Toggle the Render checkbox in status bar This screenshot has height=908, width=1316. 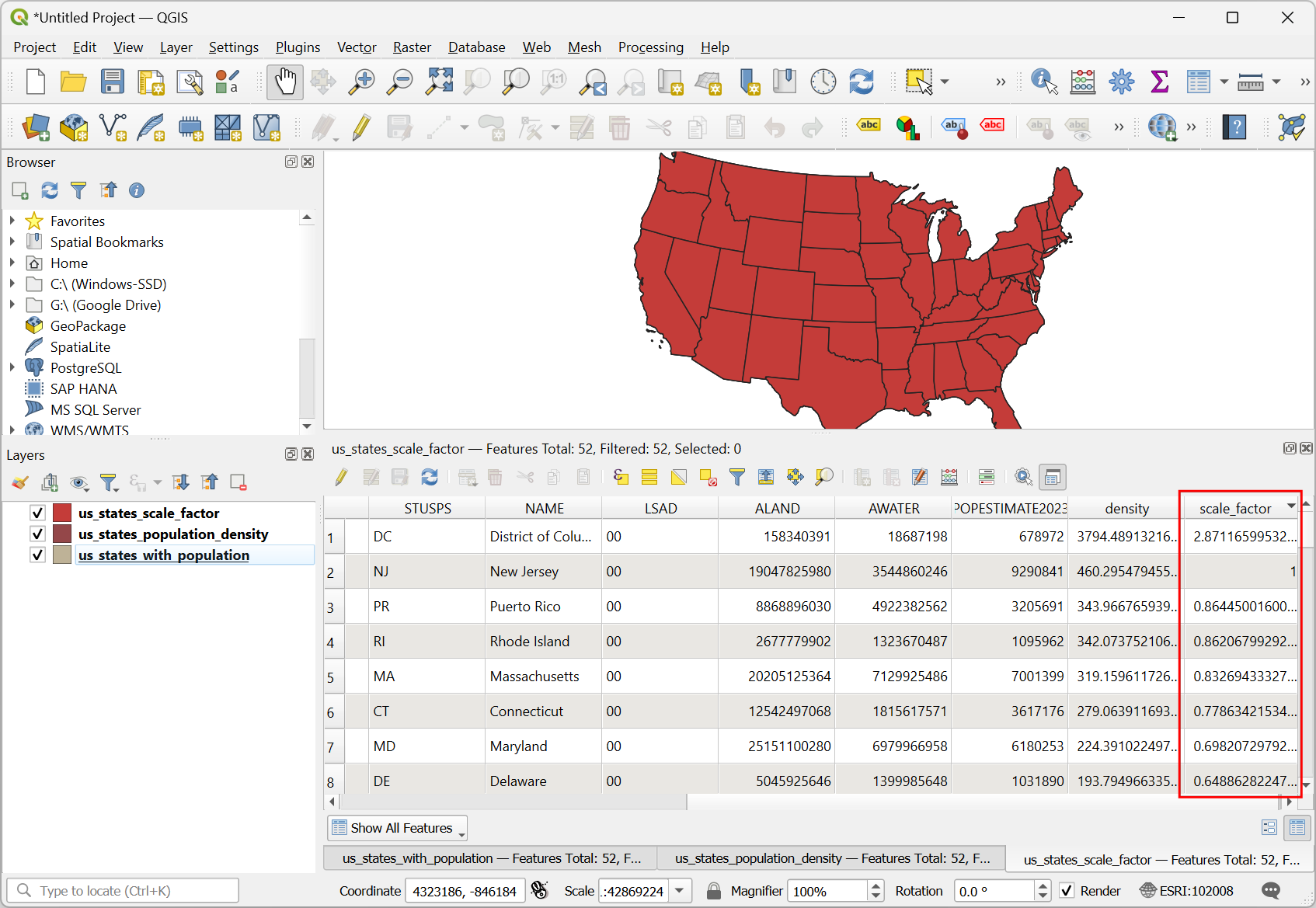pyautogui.click(x=1067, y=891)
